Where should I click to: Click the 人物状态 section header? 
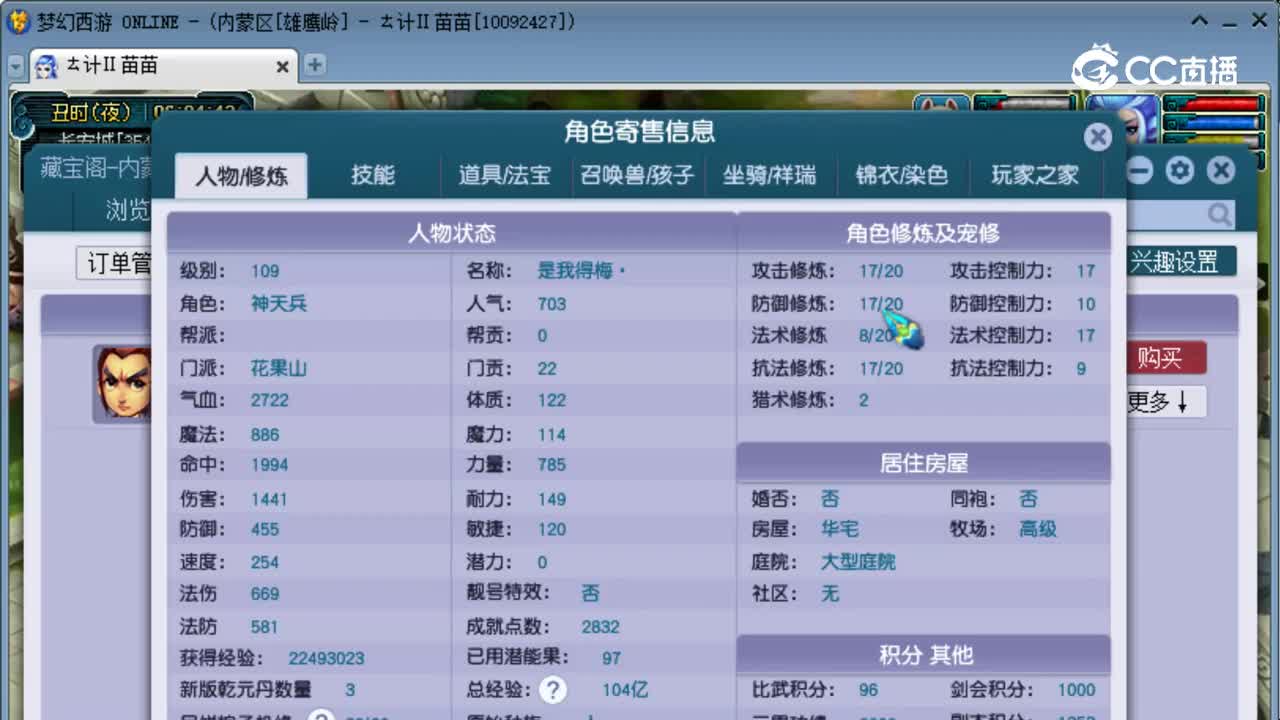(x=451, y=233)
